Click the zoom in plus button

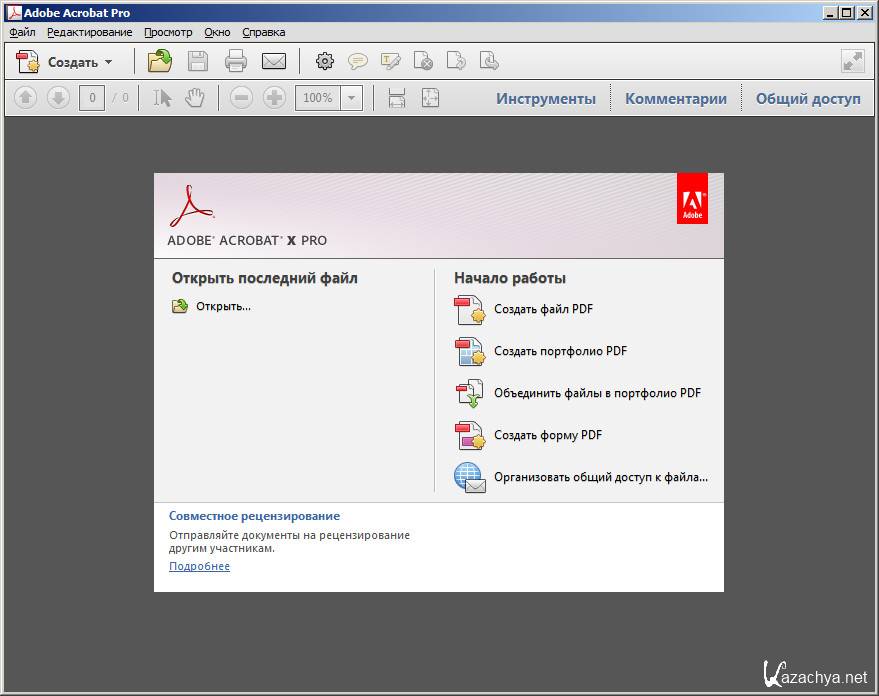(274, 98)
